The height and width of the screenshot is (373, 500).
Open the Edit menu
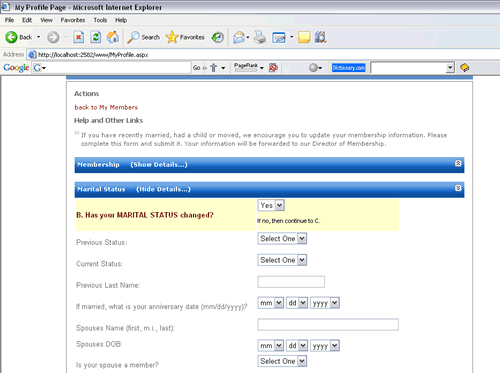[x=27, y=20]
